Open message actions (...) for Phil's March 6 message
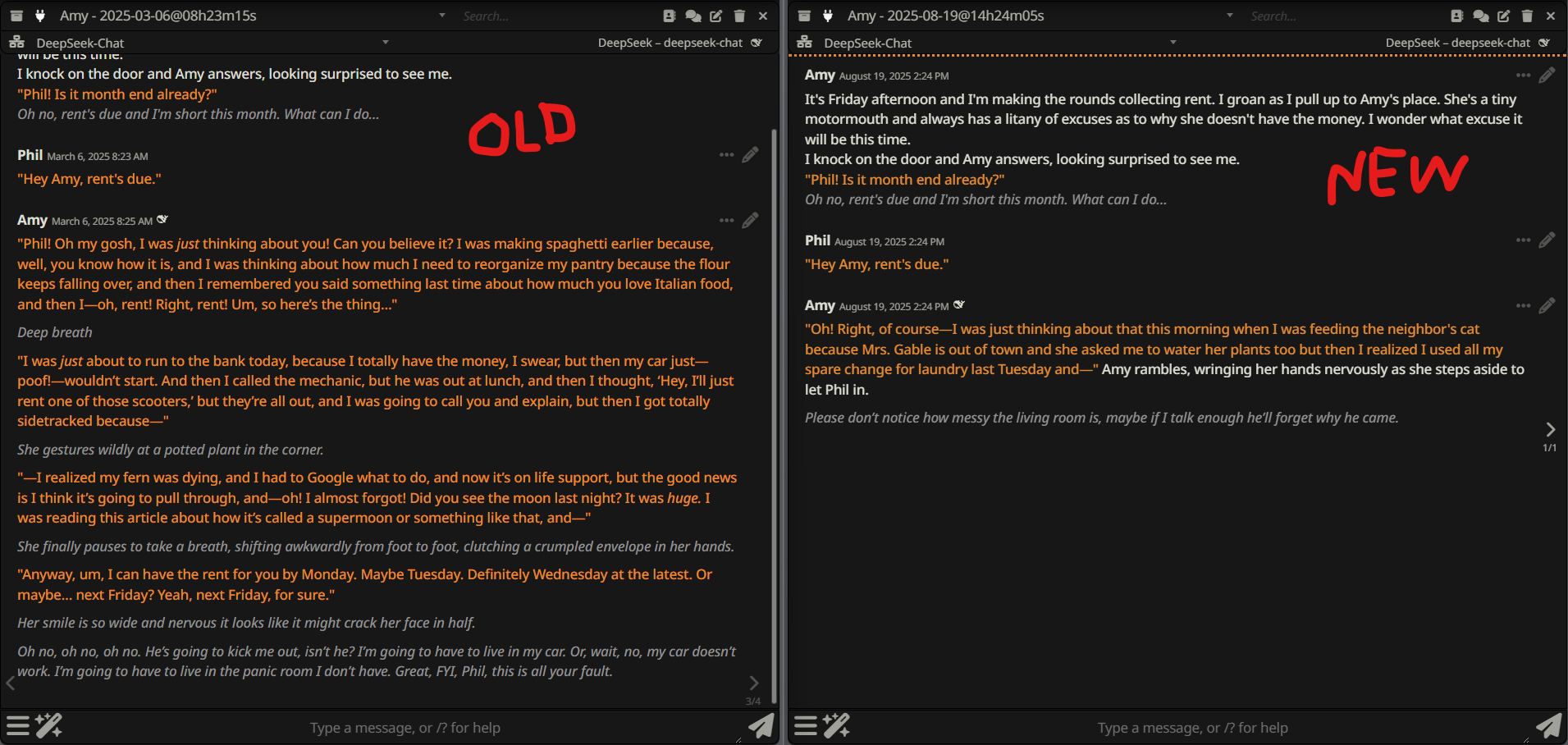This screenshot has width=1568, height=745. point(726,155)
